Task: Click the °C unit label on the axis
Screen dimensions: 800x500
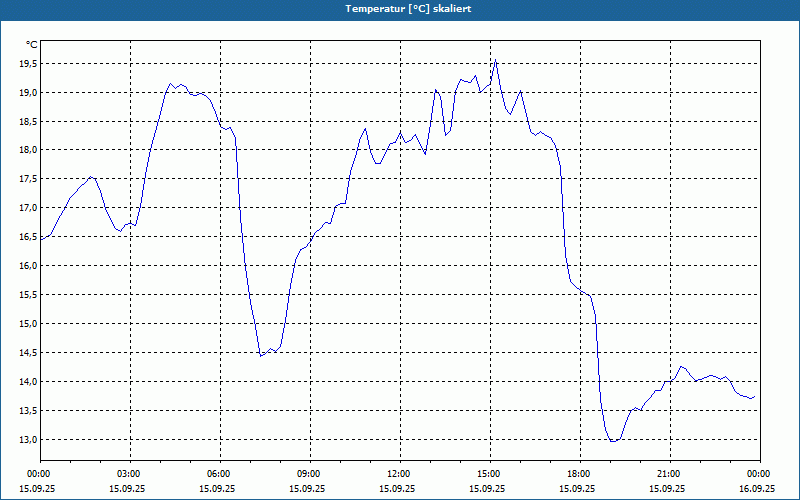Action: point(32,45)
